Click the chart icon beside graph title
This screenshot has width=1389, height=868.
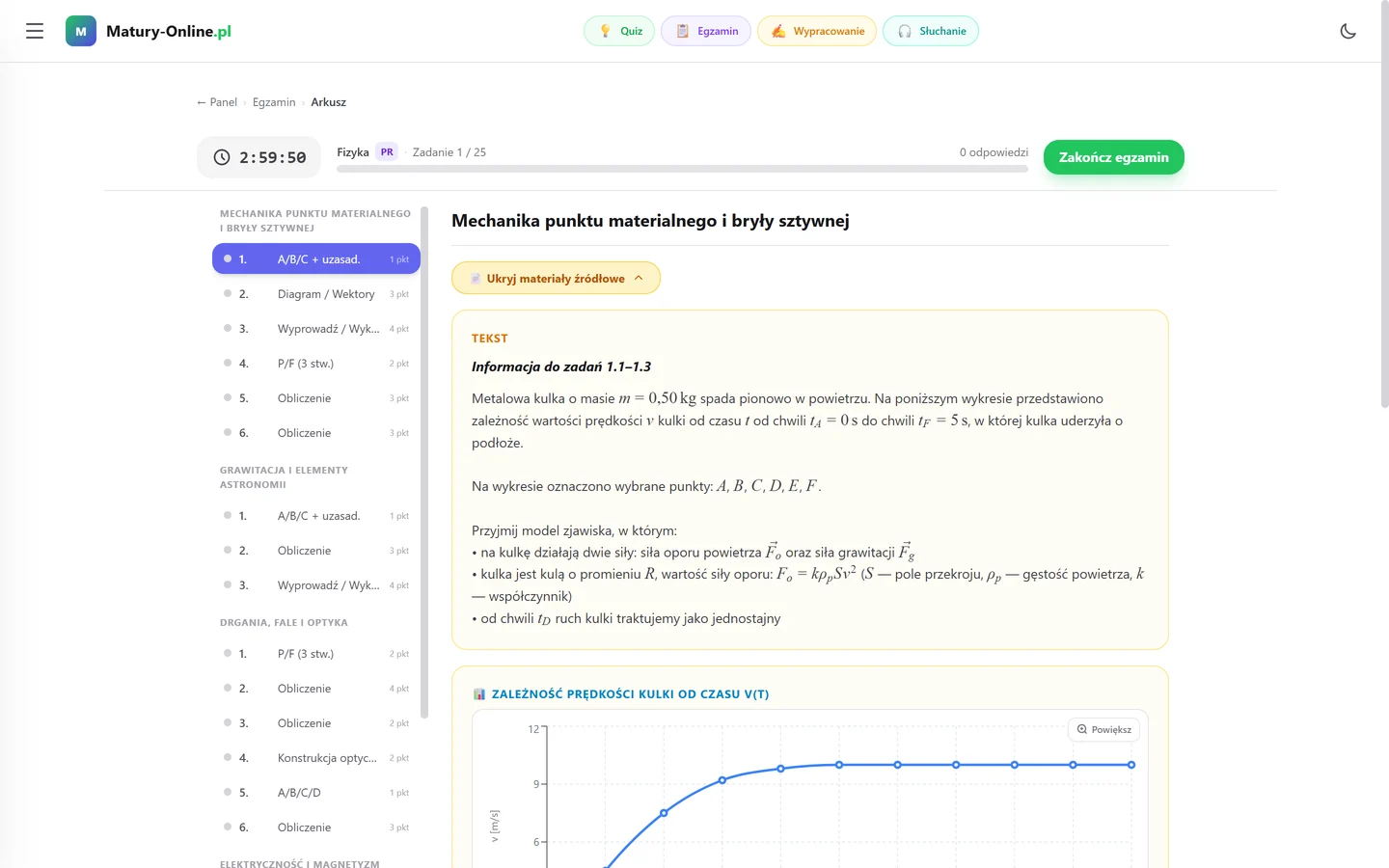pos(479,694)
